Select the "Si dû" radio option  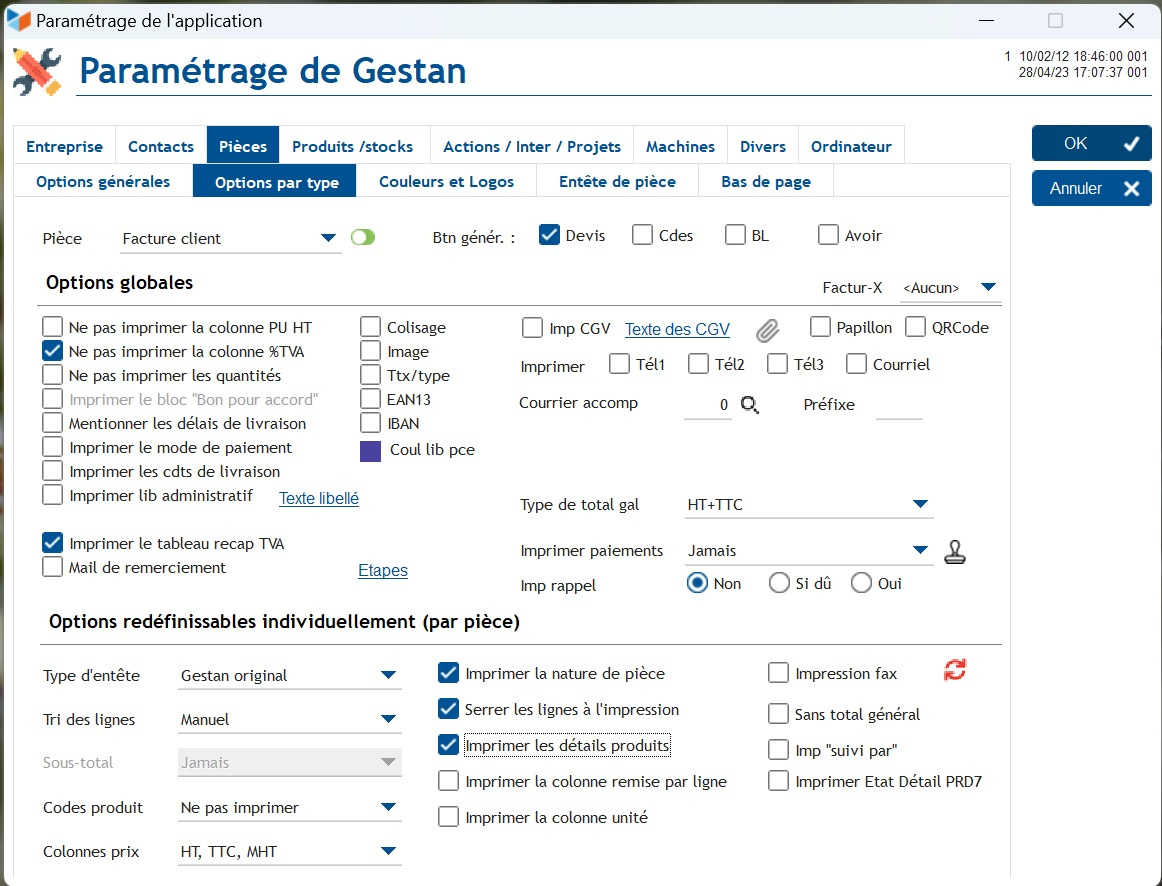[x=779, y=583]
